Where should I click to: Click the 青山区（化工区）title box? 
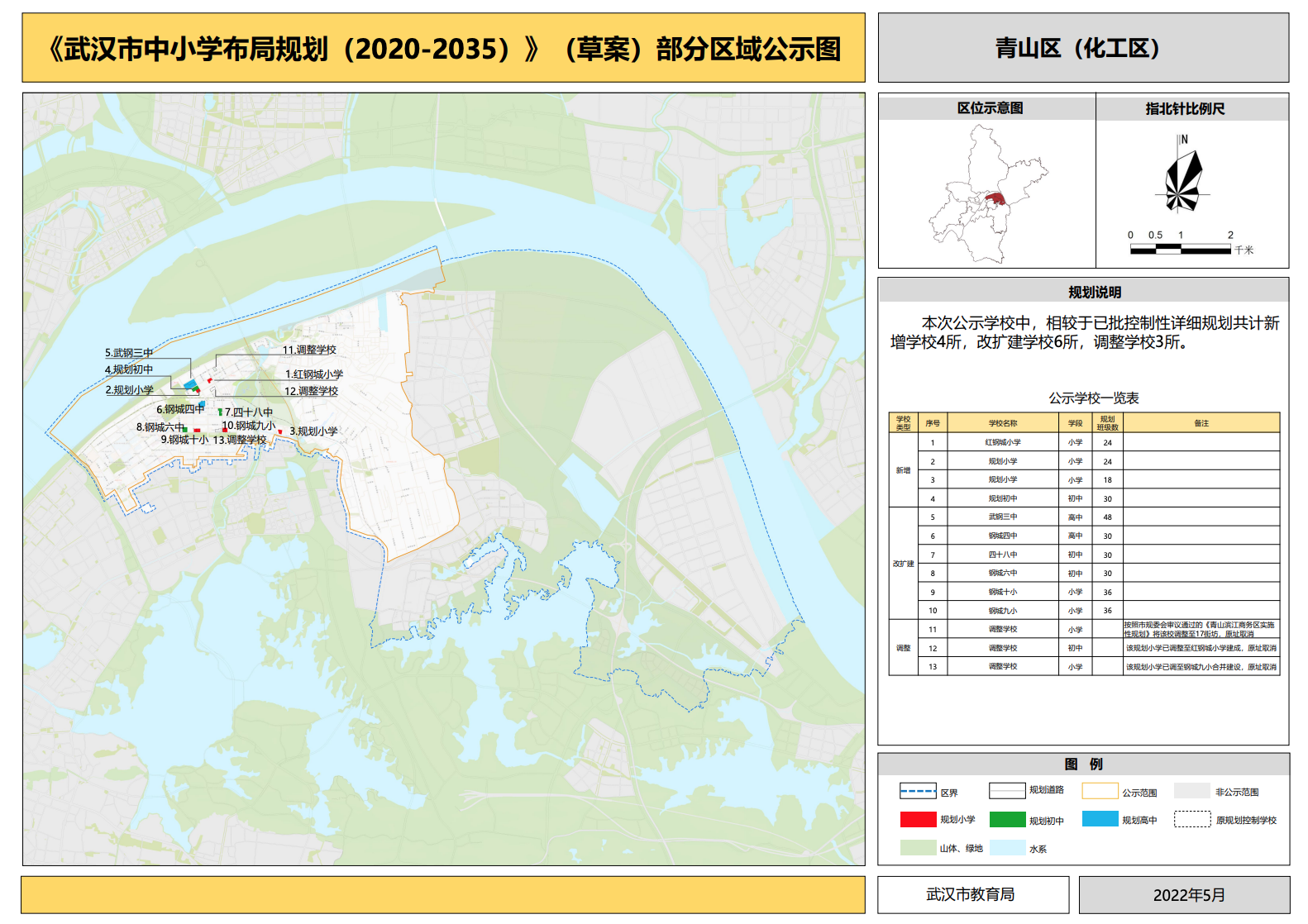pyautogui.click(x=1082, y=48)
